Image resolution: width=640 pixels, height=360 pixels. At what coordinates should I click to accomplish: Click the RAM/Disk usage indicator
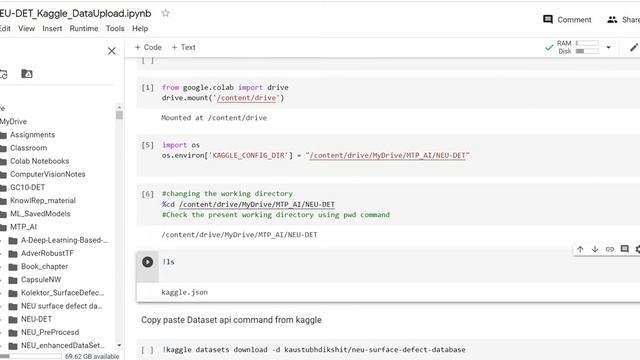(x=578, y=47)
